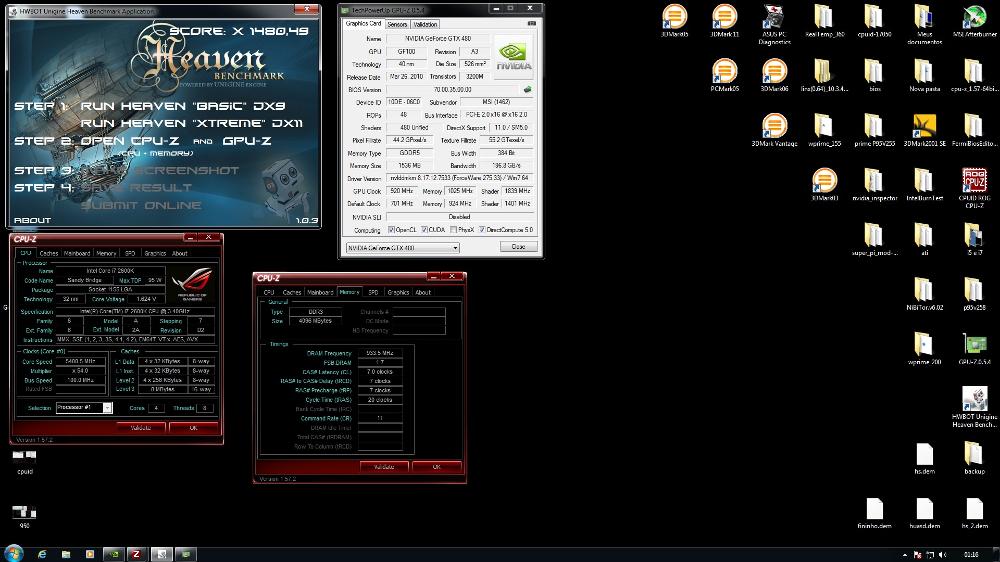Screen dimensions: 1000x562
Task: Open CPU tab in right CPU-Z window
Action: tap(269, 292)
